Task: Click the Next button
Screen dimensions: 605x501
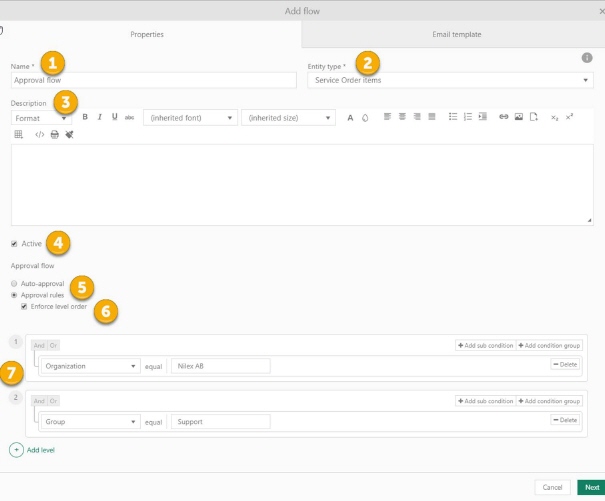Action: click(x=591, y=487)
